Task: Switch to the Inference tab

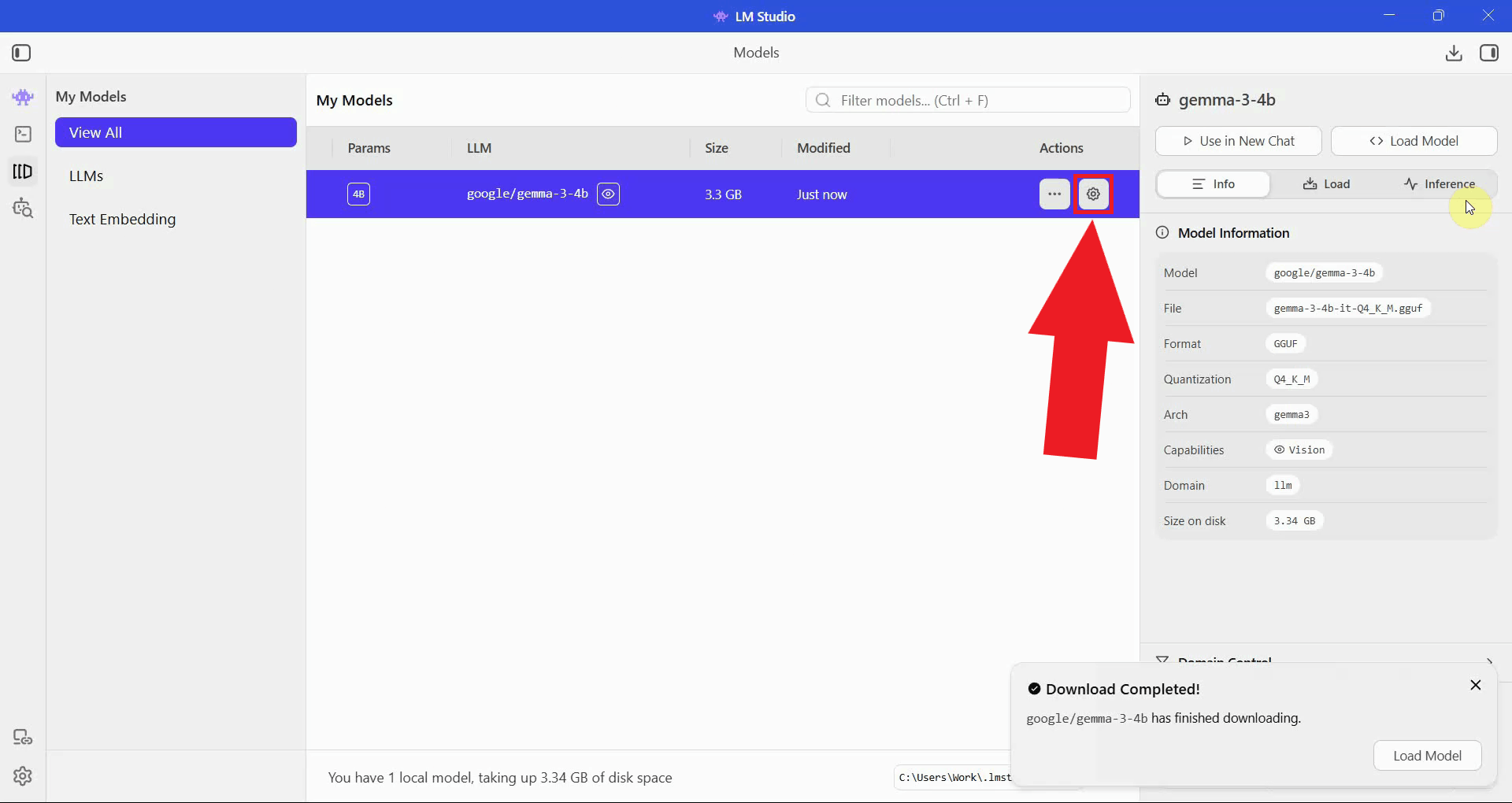Action: [x=1440, y=183]
